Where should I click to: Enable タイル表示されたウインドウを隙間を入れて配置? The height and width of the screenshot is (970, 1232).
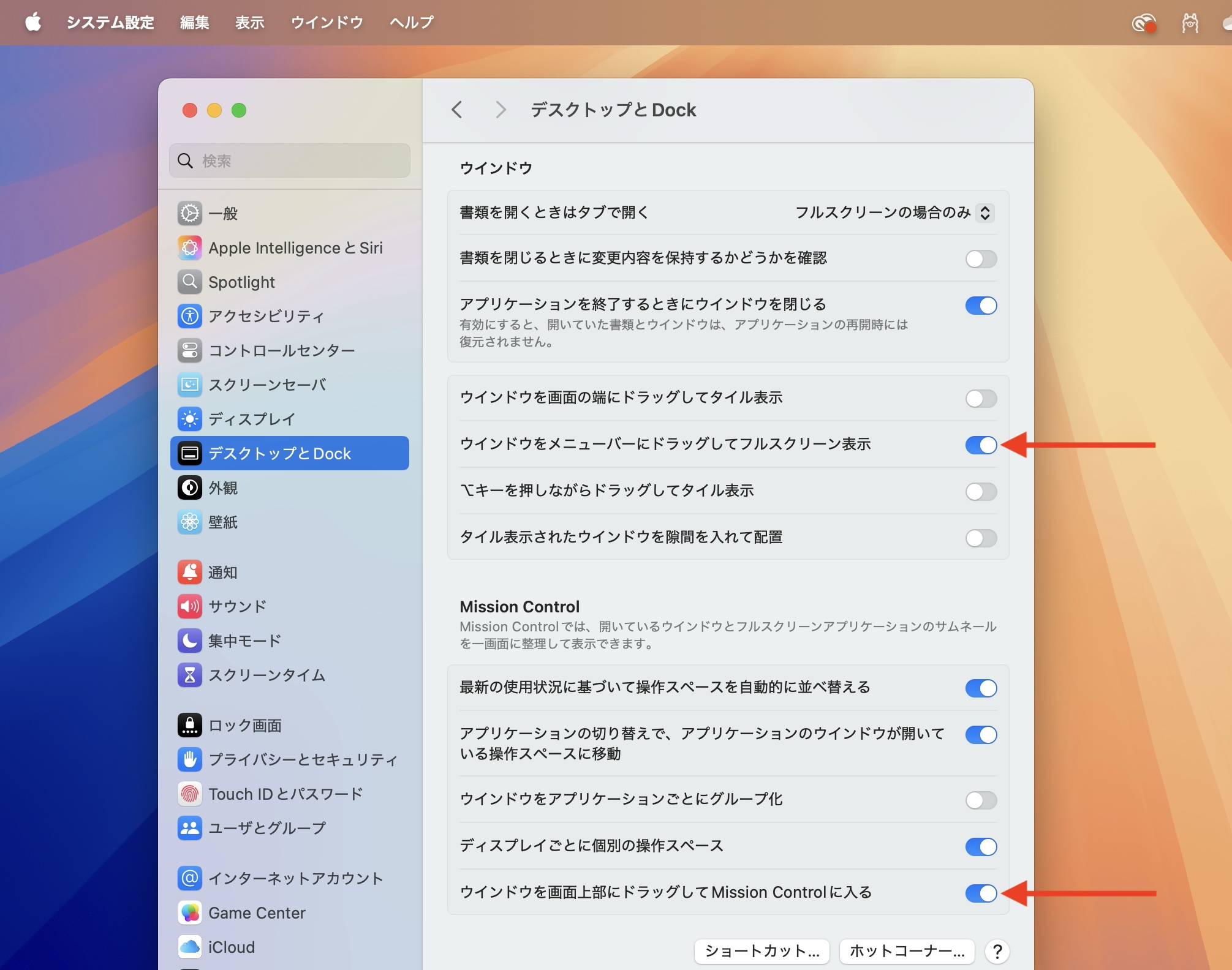pos(981,538)
